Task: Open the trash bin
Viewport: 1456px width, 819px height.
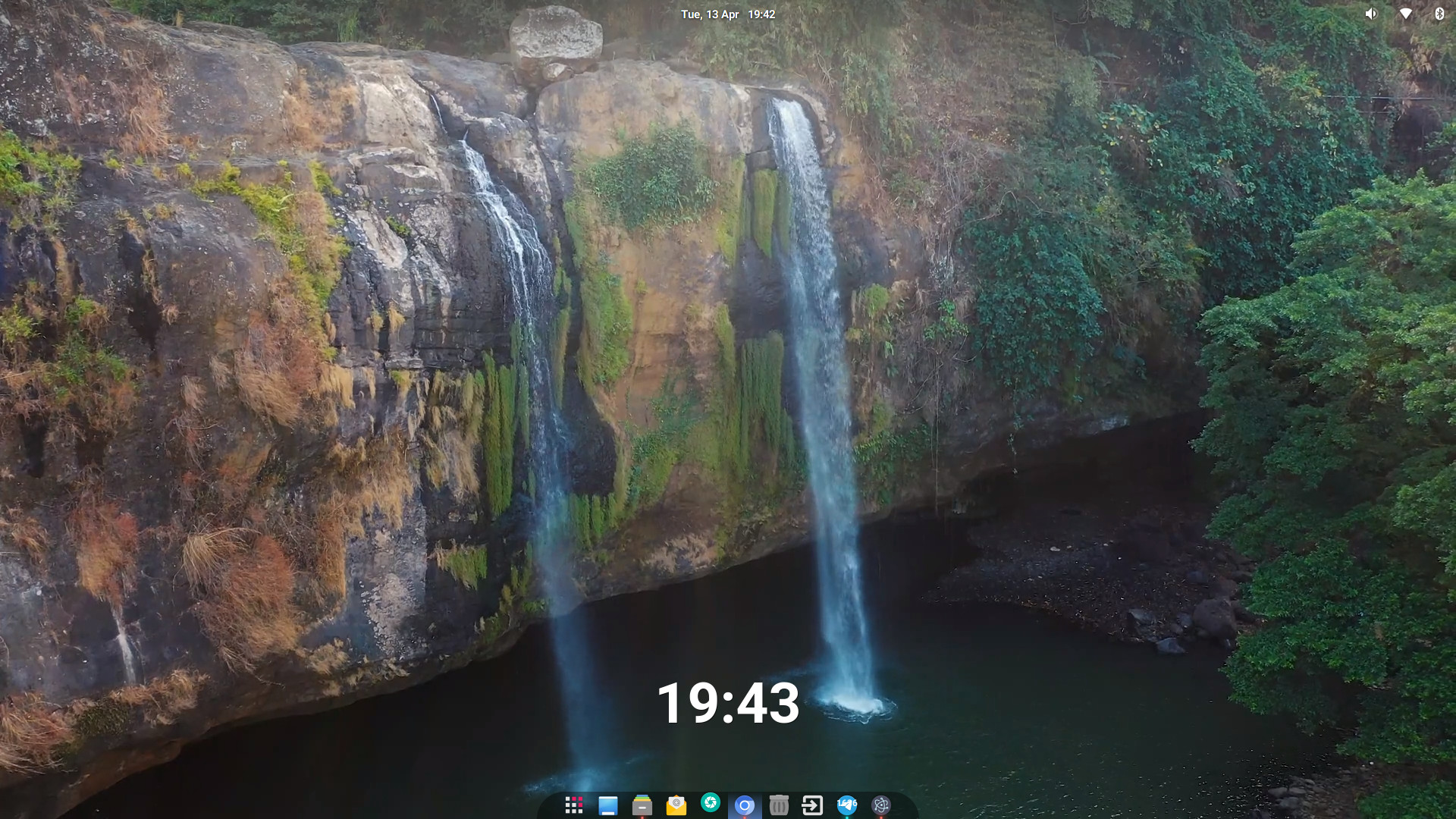Action: pos(778,805)
